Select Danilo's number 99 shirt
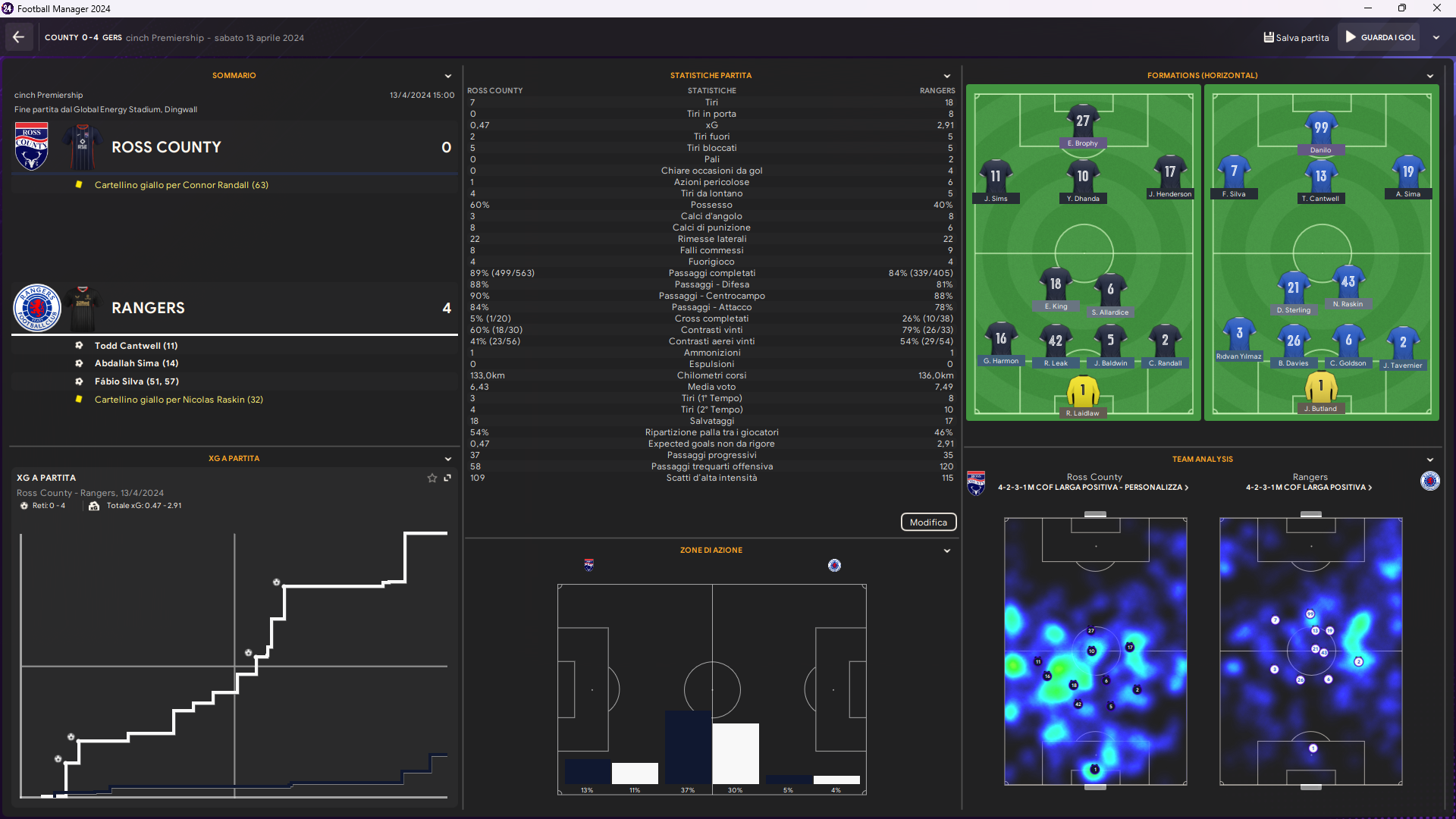 point(1320,128)
